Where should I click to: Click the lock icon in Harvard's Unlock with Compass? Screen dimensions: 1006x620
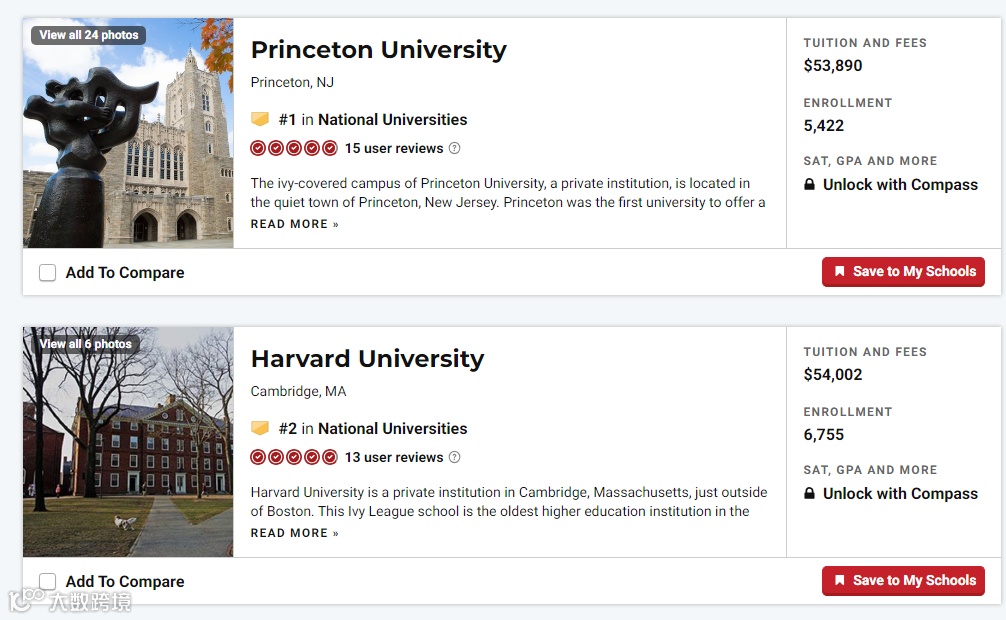[x=810, y=494]
